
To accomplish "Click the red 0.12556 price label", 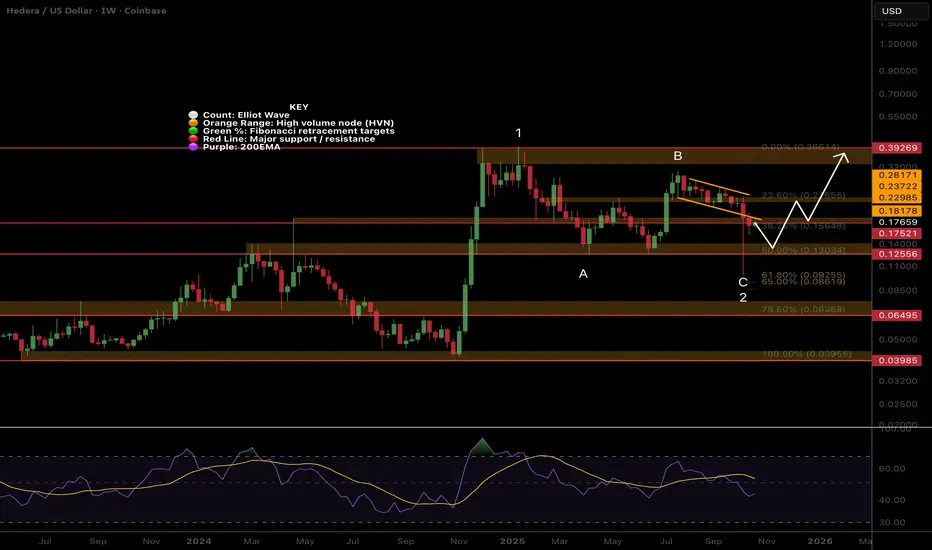I will pos(898,254).
